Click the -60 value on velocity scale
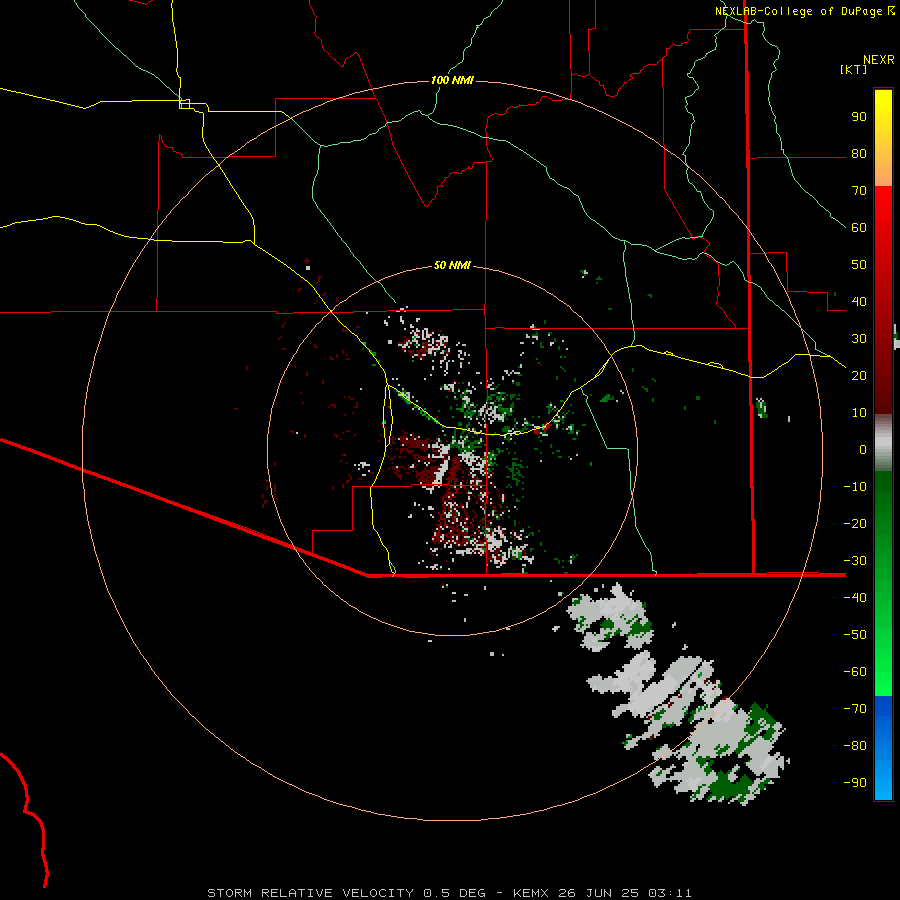The image size is (900, 900). (855, 672)
